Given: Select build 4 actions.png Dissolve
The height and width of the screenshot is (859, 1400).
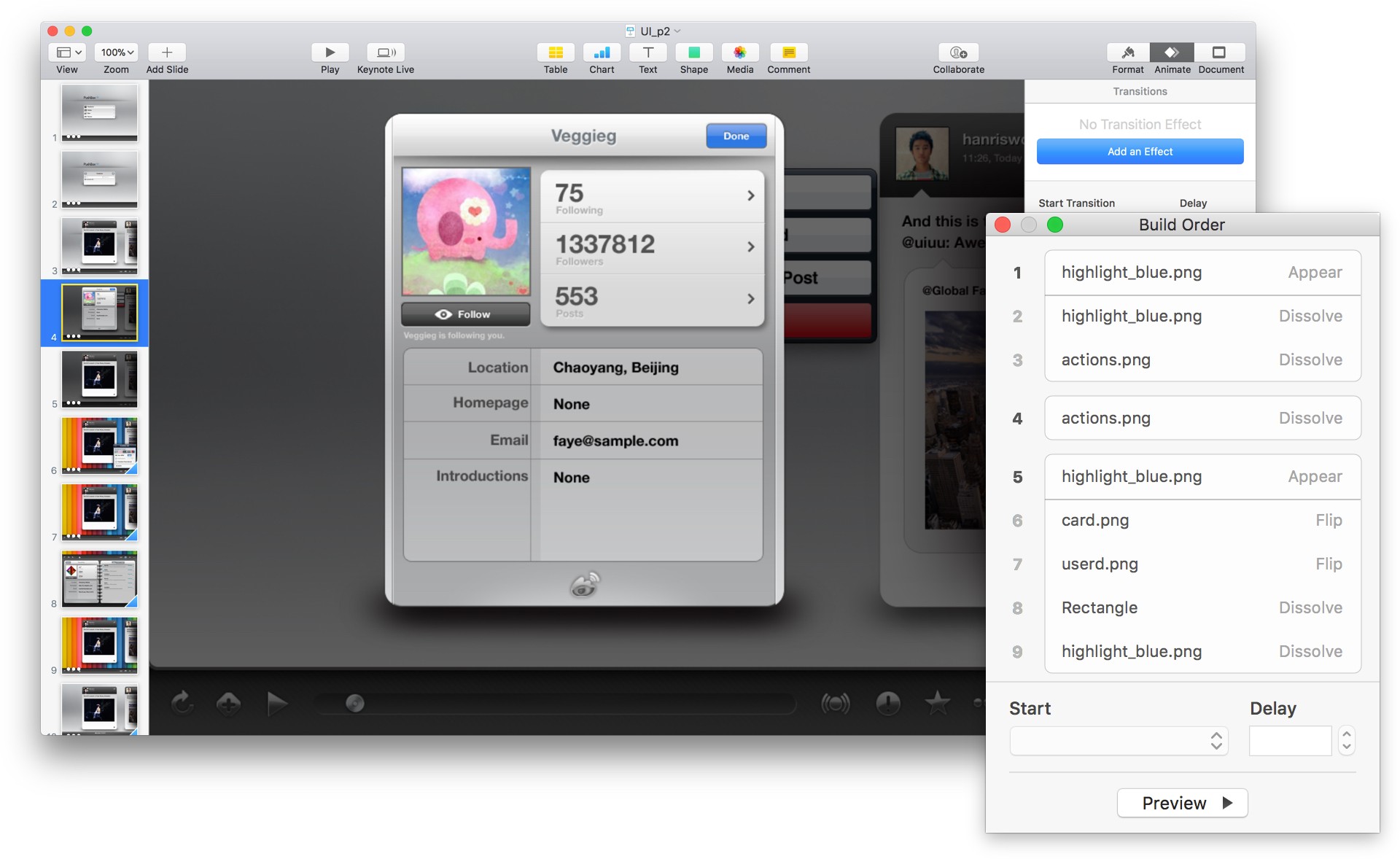Looking at the screenshot, I should coord(1202,419).
